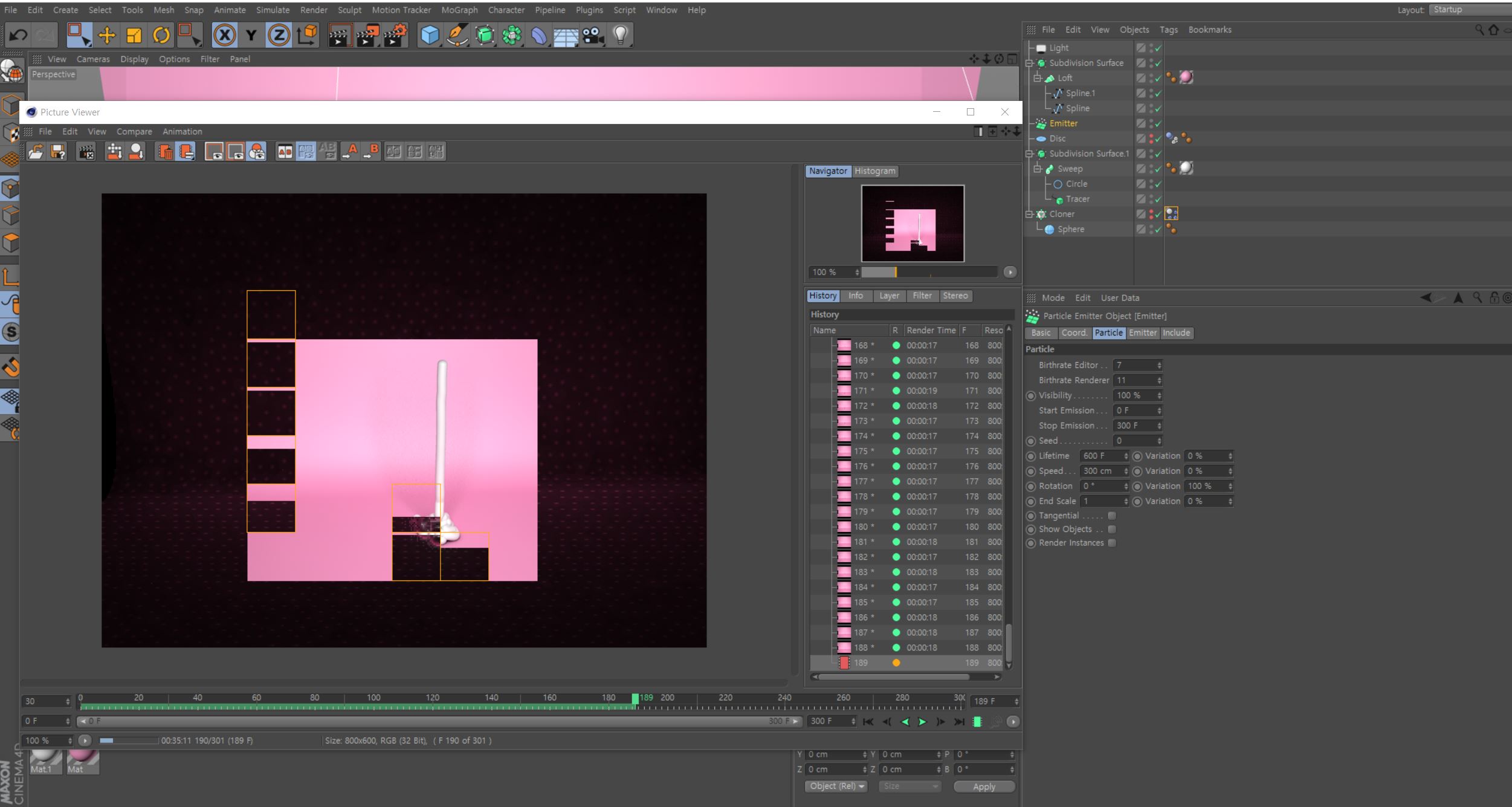Open Compare menu in Picture Viewer

[x=134, y=131]
